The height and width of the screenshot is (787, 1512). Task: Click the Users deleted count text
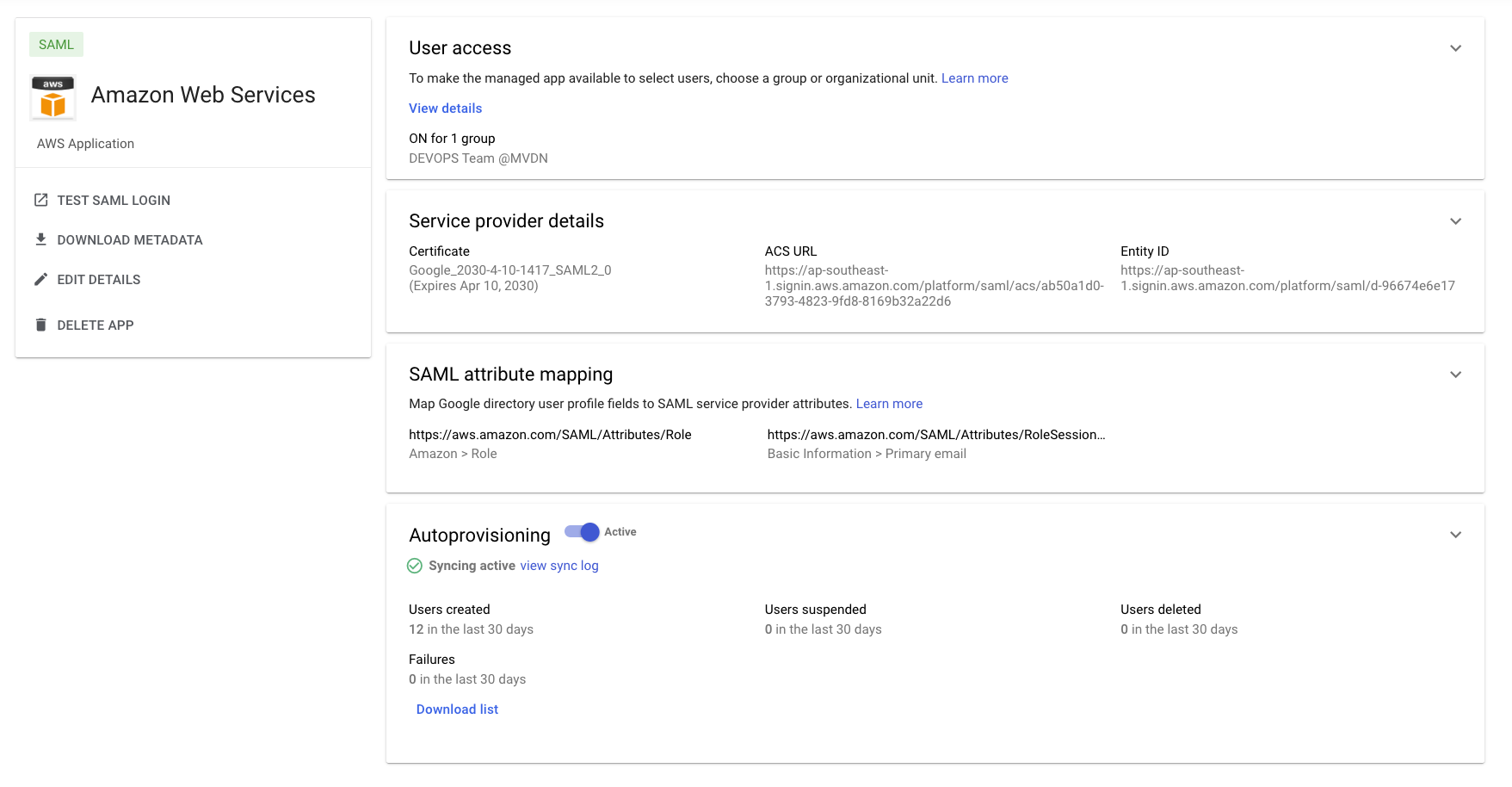(1179, 629)
